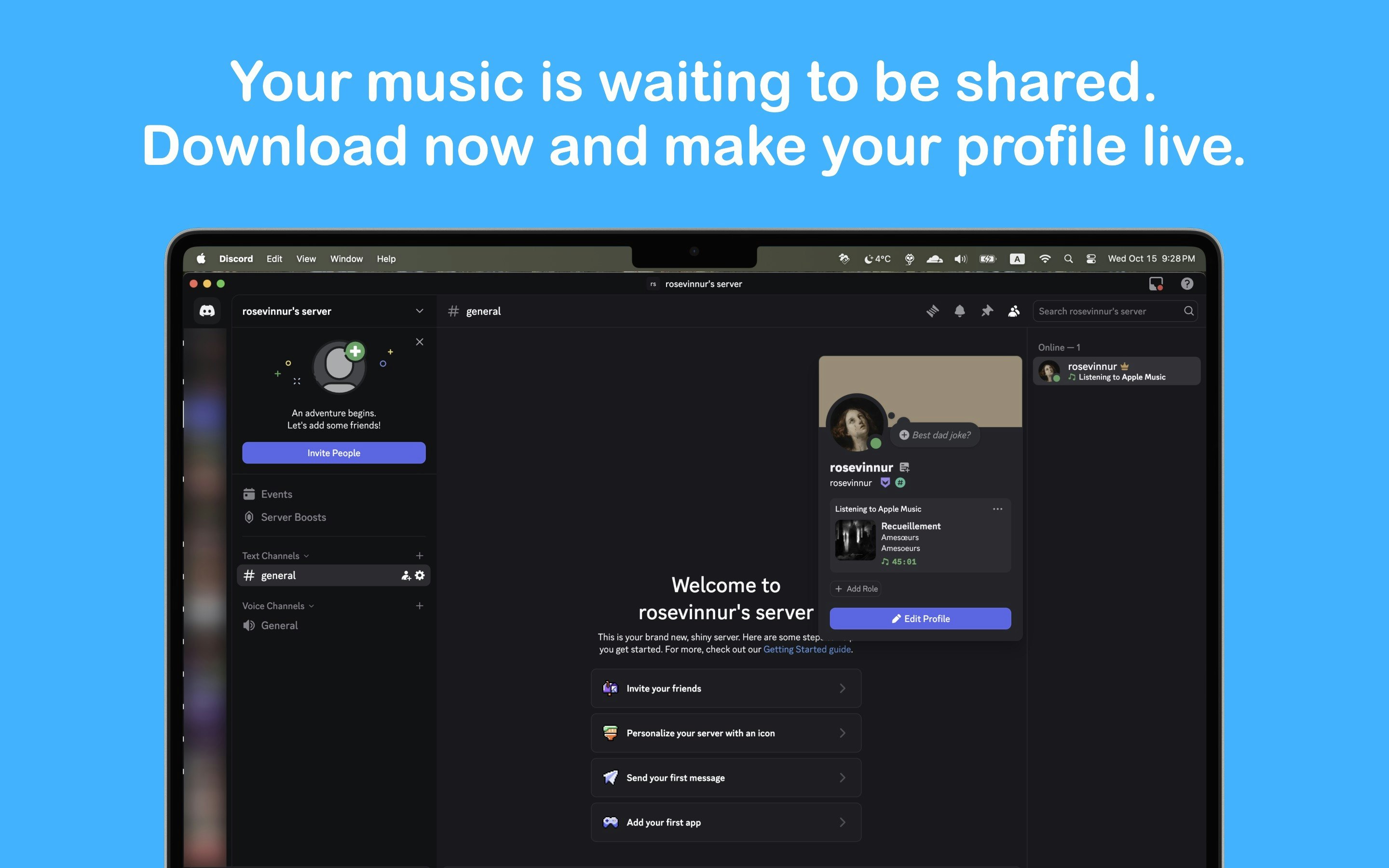
Task: Open the Window menu
Action: [x=346, y=259]
